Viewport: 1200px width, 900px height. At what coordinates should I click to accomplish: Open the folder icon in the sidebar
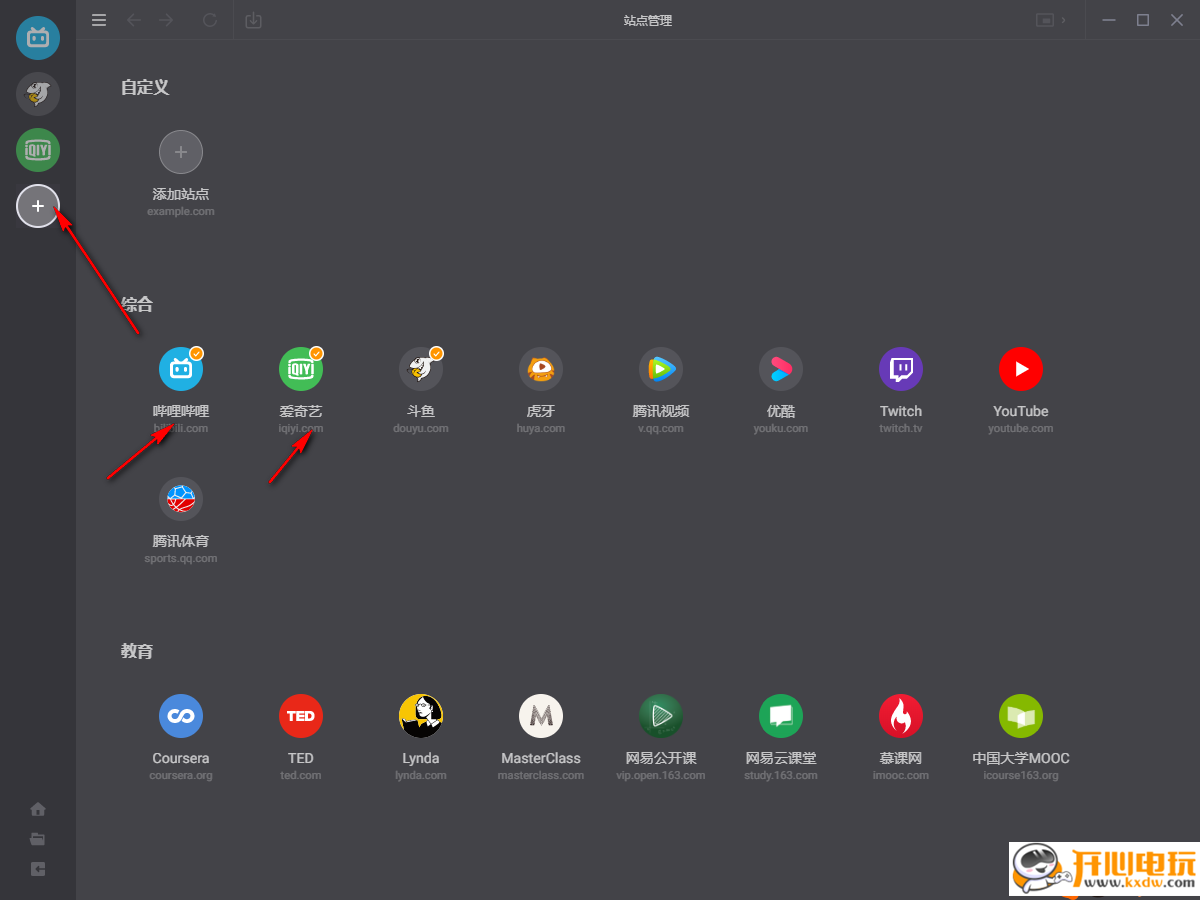click(x=38, y=839)
